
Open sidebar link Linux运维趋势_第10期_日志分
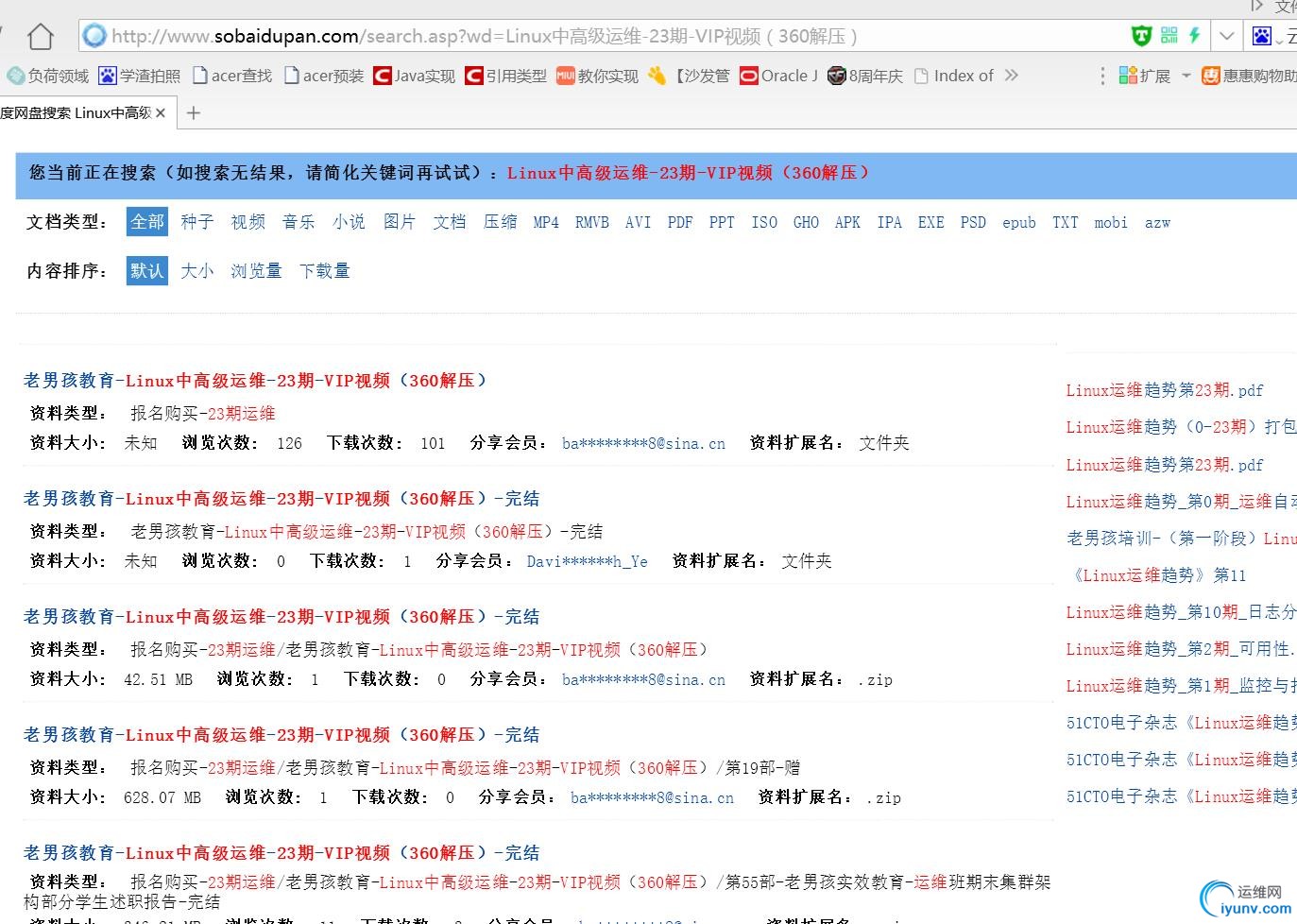pos(1181,612)
